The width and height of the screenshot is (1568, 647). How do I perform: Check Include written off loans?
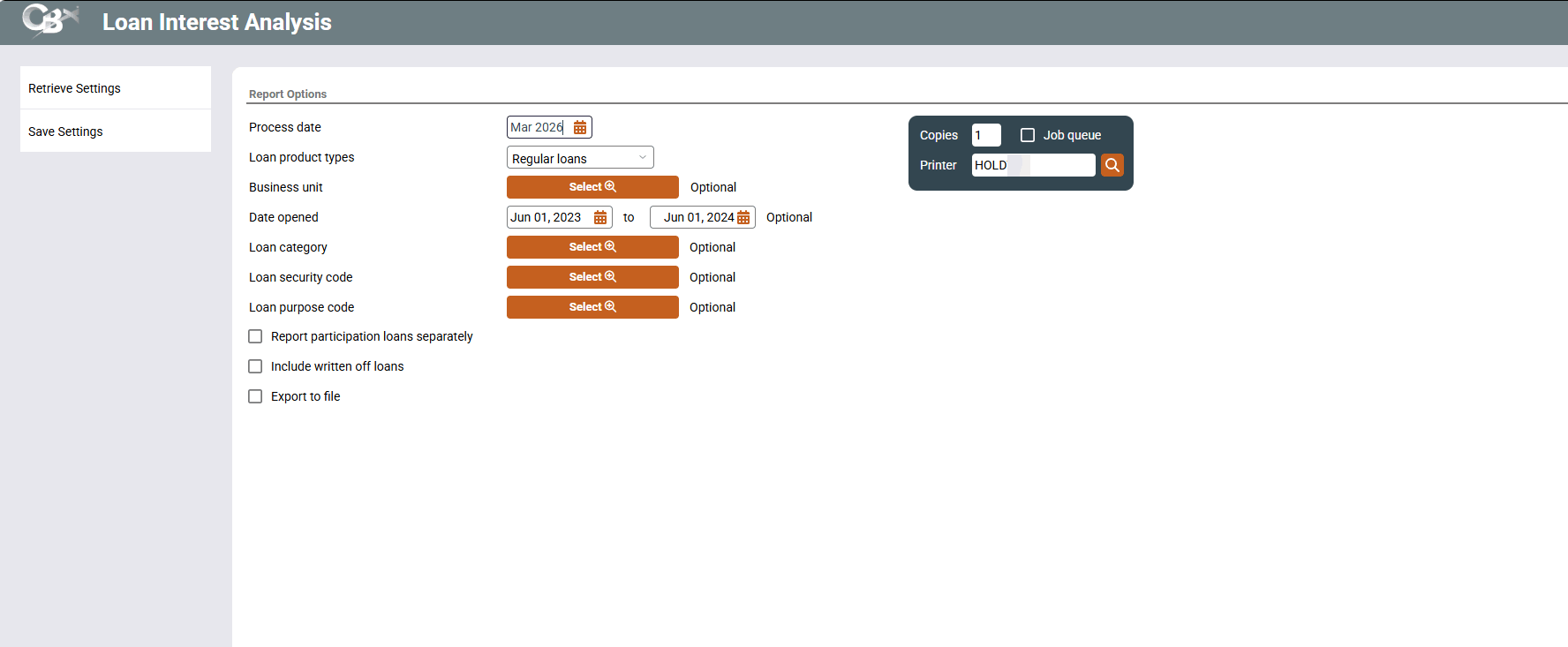[255, 366]
